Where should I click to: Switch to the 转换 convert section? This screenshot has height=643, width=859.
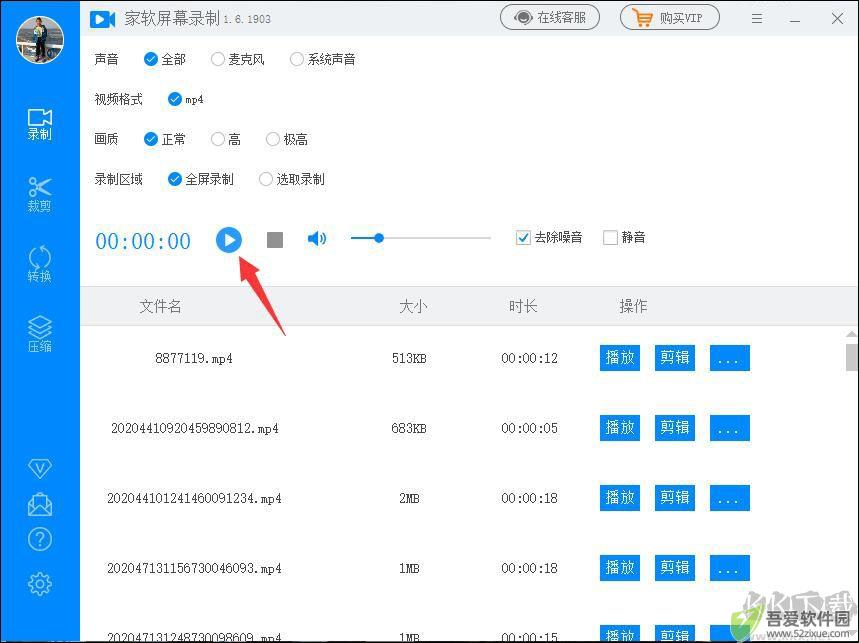click(39, 265)
